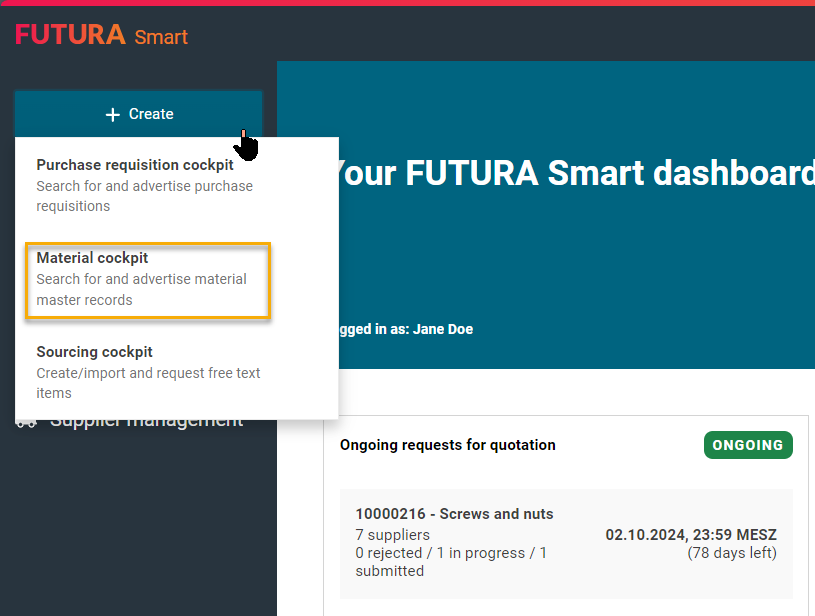Viewport: 815px width, 616px height.
Task: Click the 78 days left indicator
Action: (x=731, y=553)
